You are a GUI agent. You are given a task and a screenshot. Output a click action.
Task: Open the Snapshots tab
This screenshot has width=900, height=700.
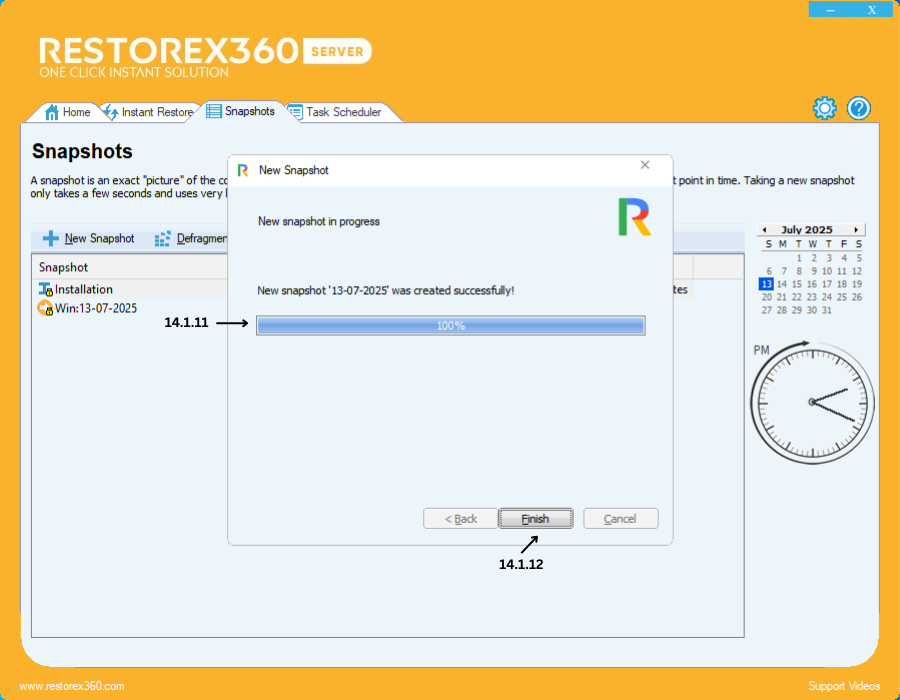click(x=240, y=111)
